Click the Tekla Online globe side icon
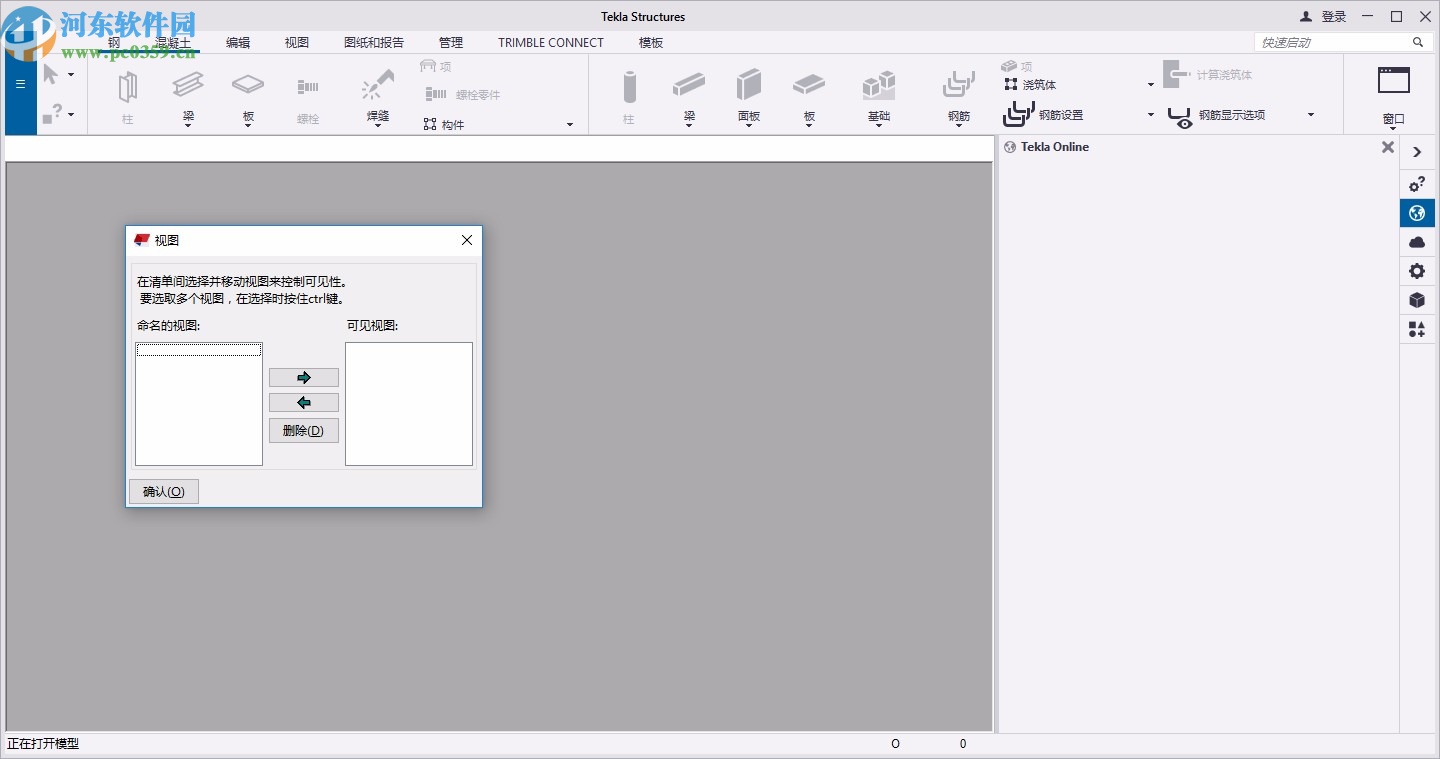This screenshot has width=1440, height=759. coord(1417,213)
